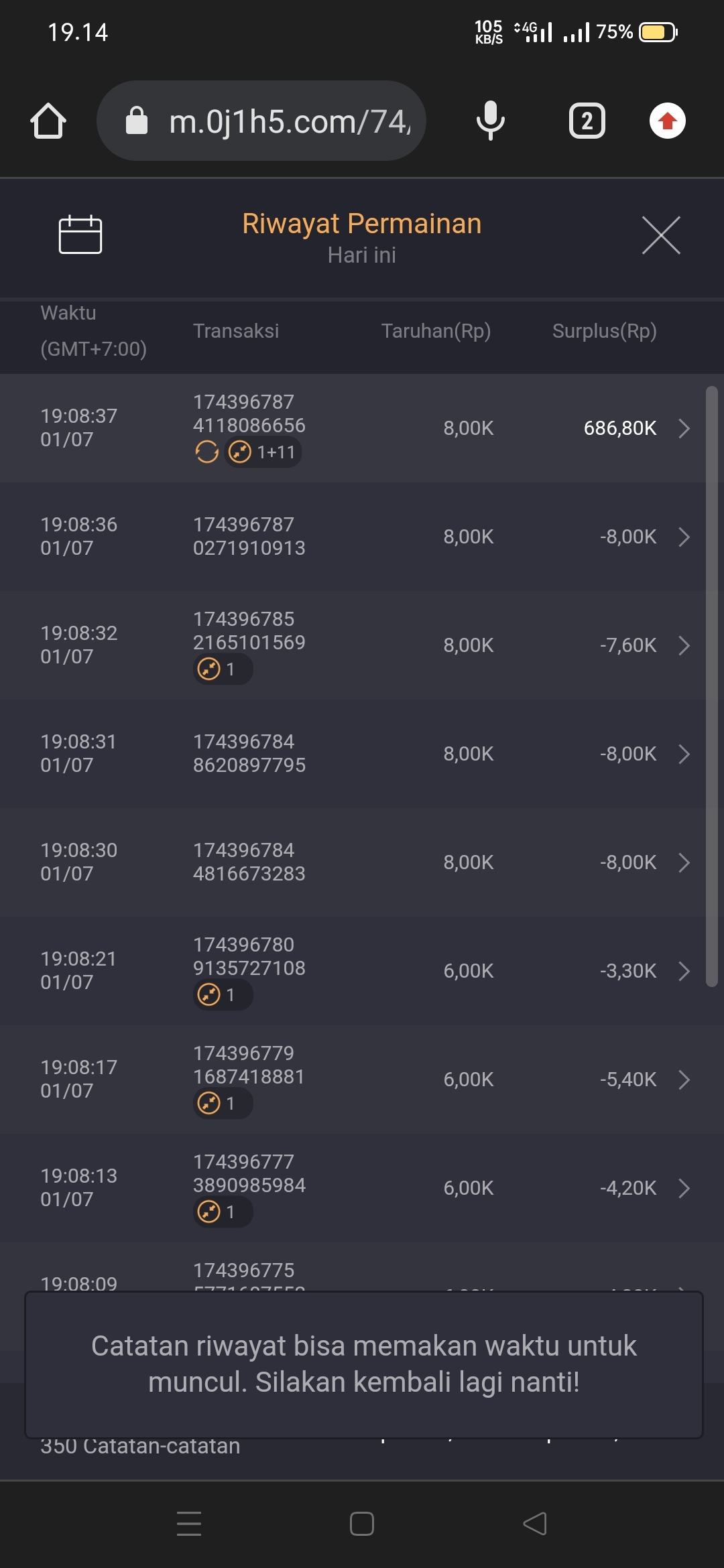Screen dimensions: 724x1568
Task: Tap the scatter badge on 19:08:32 row
Action: 223,669
